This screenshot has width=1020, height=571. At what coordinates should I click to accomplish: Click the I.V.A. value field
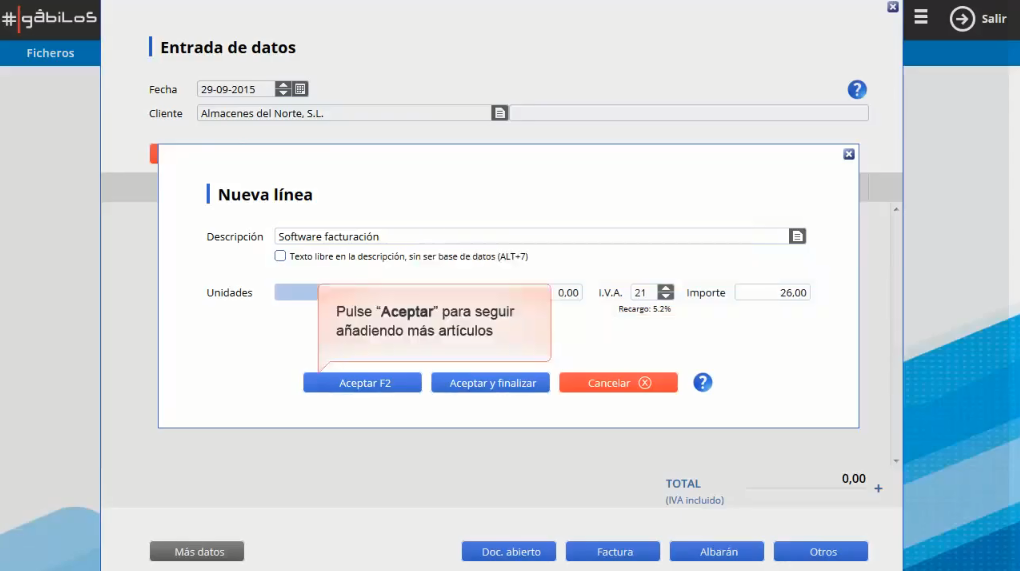644,293
